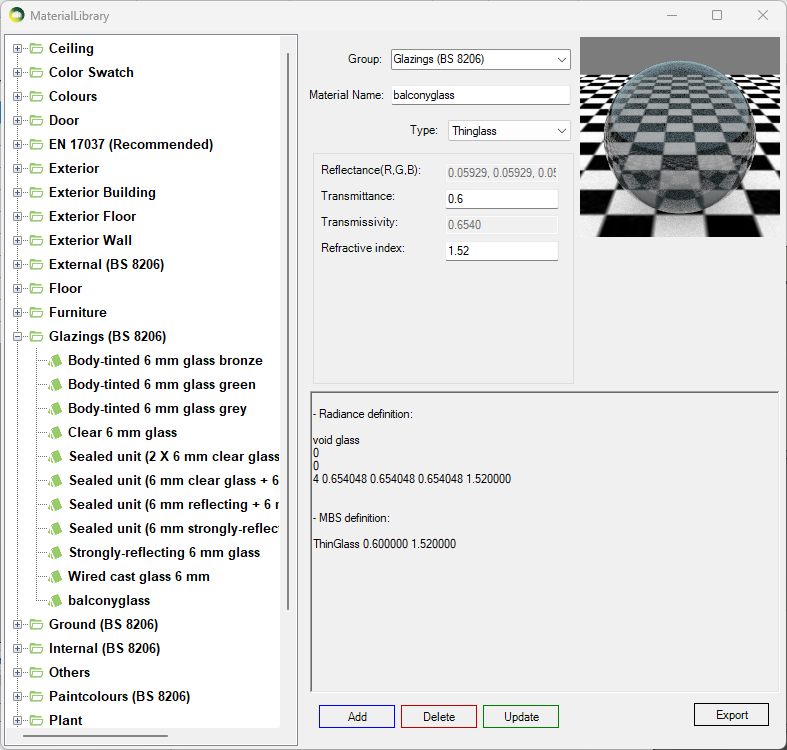The image size is (787, 750).
Task: Click the Transmittance input field
Action: [x=501, y=198]
